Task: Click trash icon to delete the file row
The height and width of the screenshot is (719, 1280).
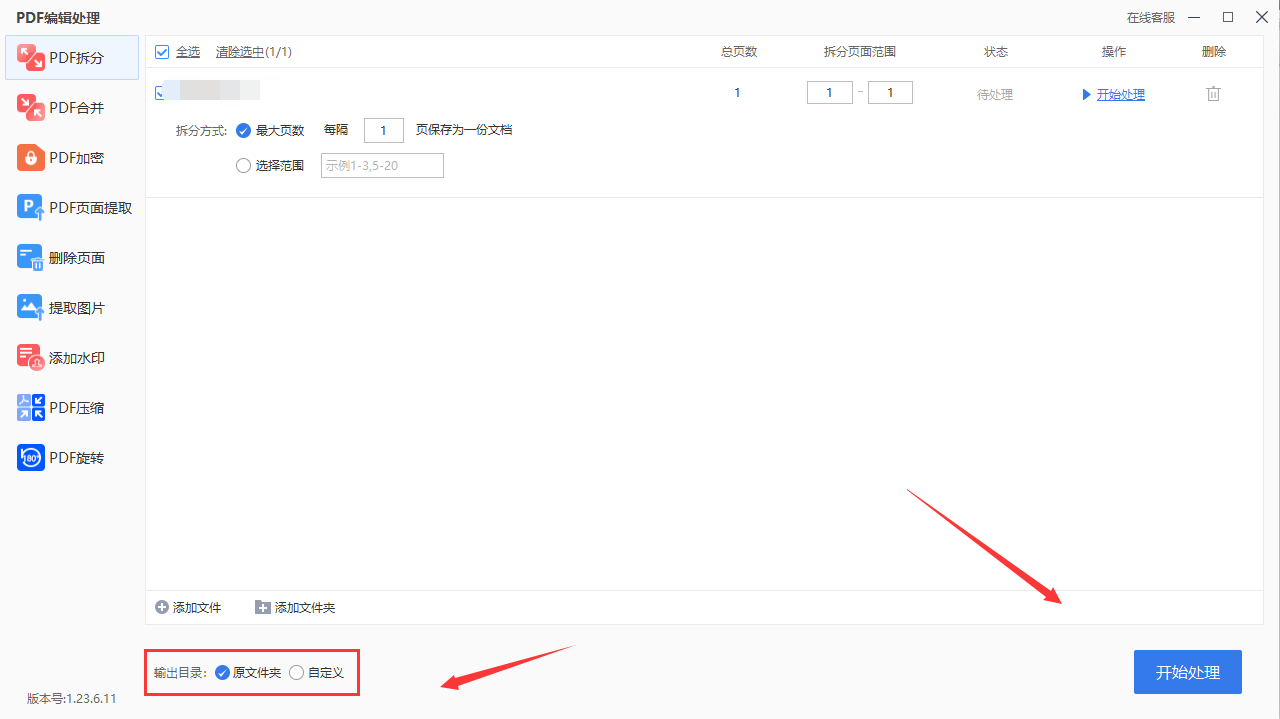Action: pyautogui.click(x=1213, y=93)
